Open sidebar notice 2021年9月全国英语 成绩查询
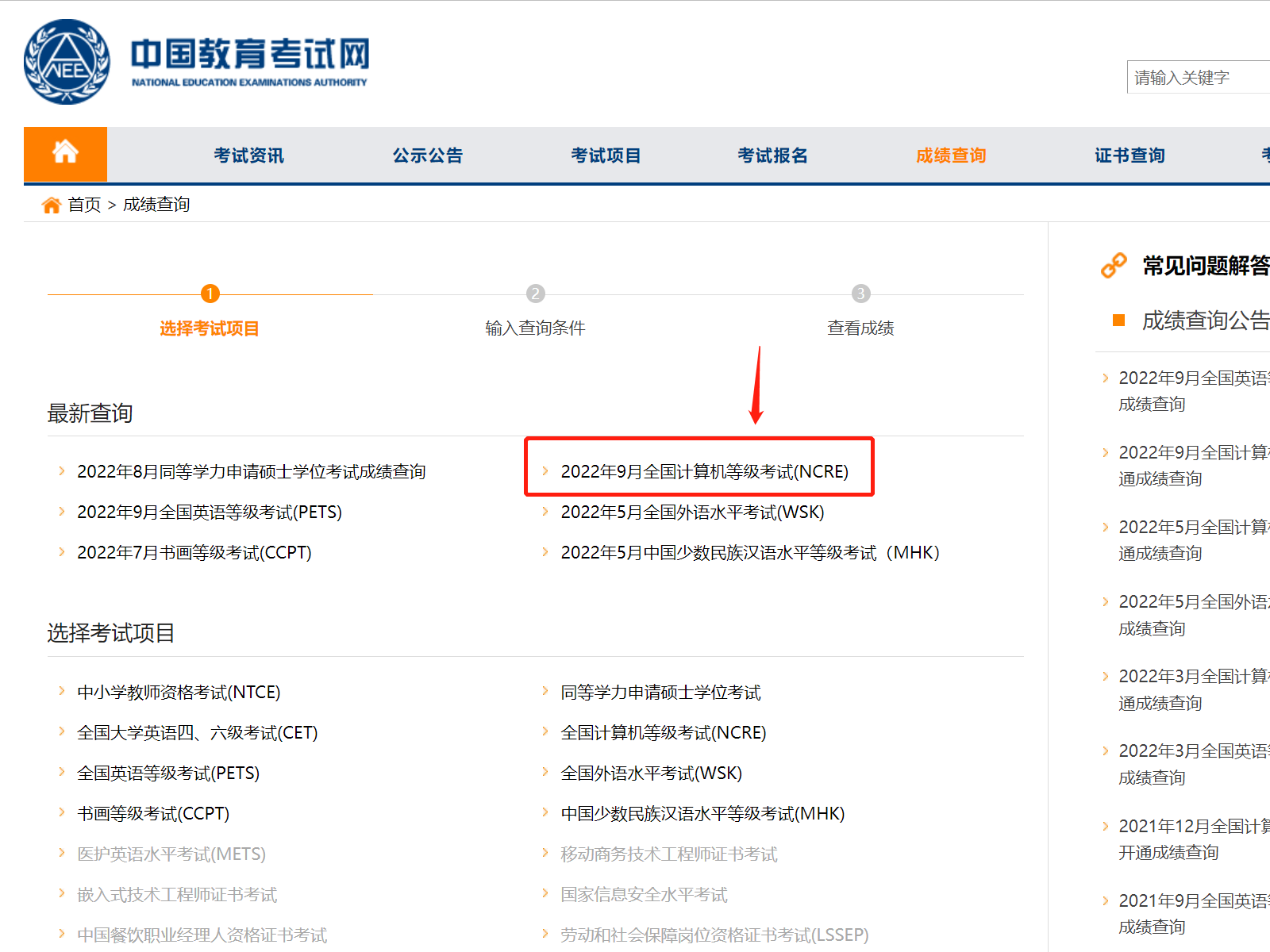Image resolution: width=1270 pixels, height=952 pixels. point(1194,914)
